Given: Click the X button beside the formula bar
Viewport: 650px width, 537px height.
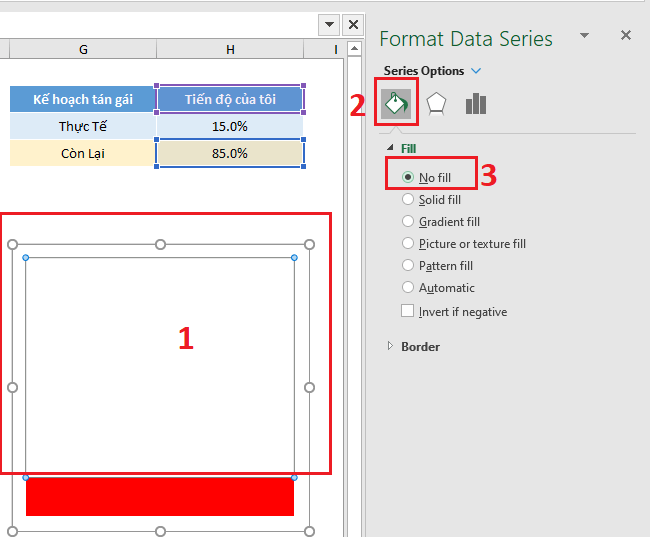Looking at the screenshot, I should tap(353, 25).
